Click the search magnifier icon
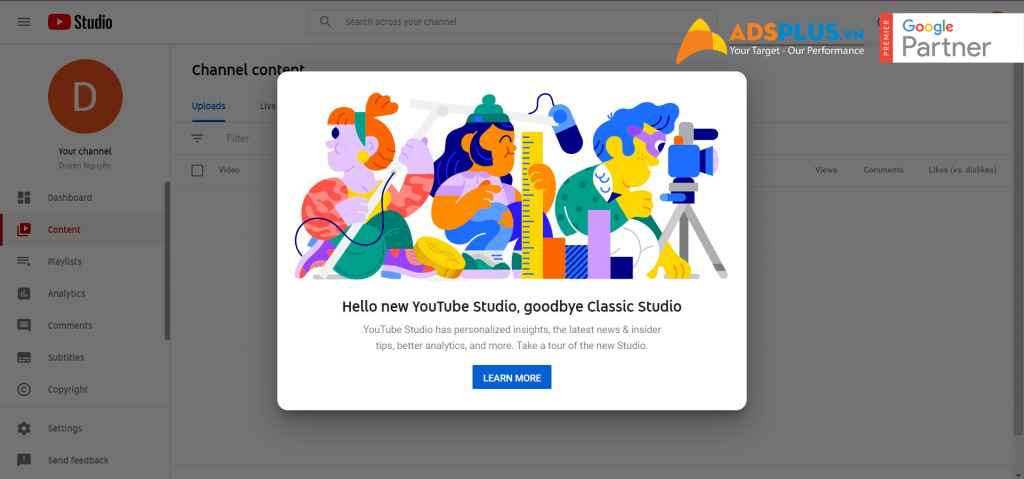Screen dimensions: 1024x479 pyautogui.click(x=325, y=22)
